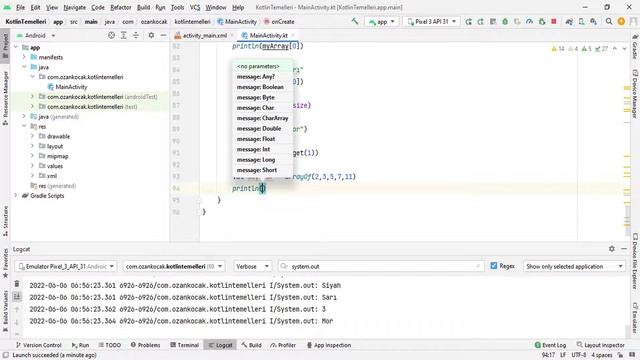Open the SDK Manager toolbar icon
The height and width of the screenshot is (360, 640).
tap(593, 22)
